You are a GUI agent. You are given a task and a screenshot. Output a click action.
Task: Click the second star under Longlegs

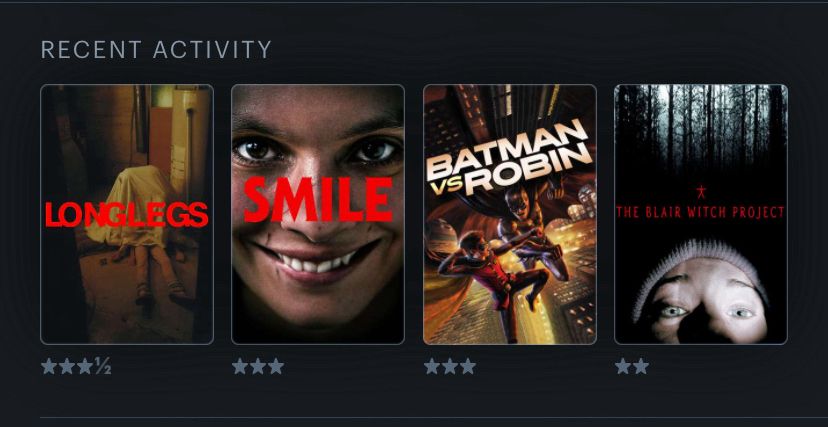[x=67, y=366]
